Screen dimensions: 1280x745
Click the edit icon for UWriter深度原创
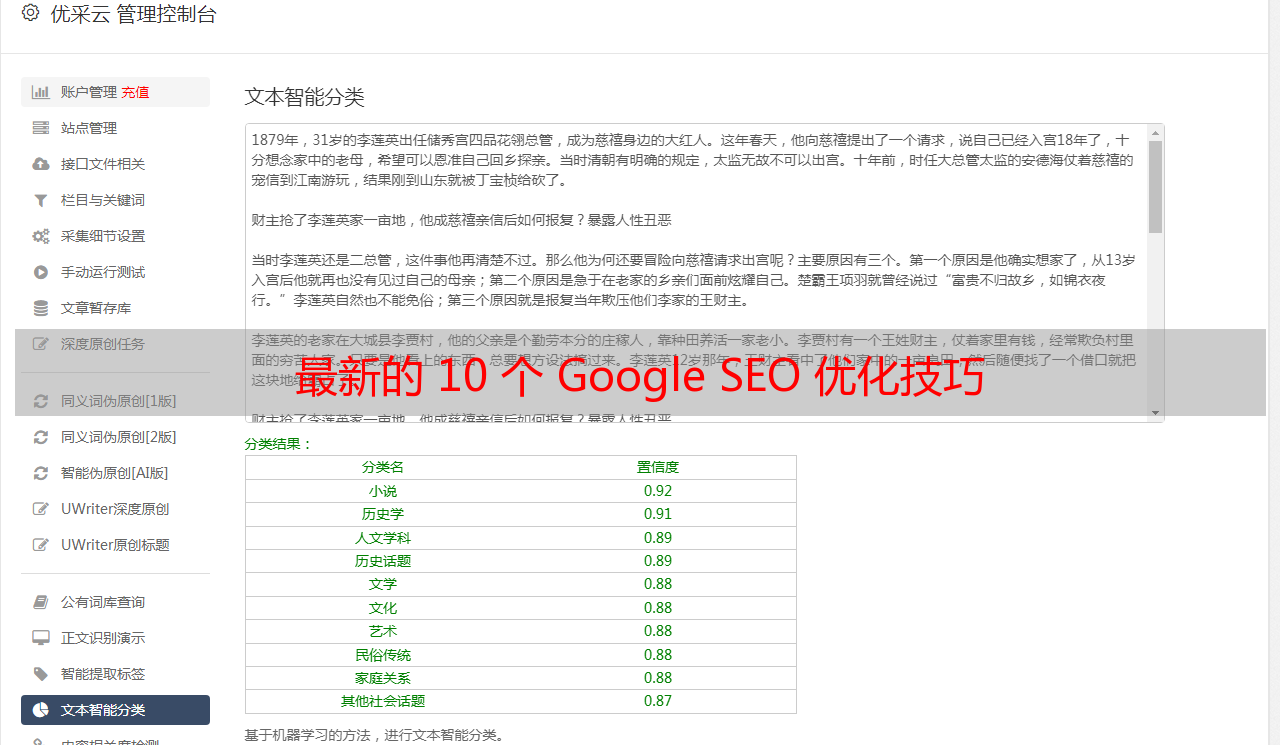coord(41,509)
